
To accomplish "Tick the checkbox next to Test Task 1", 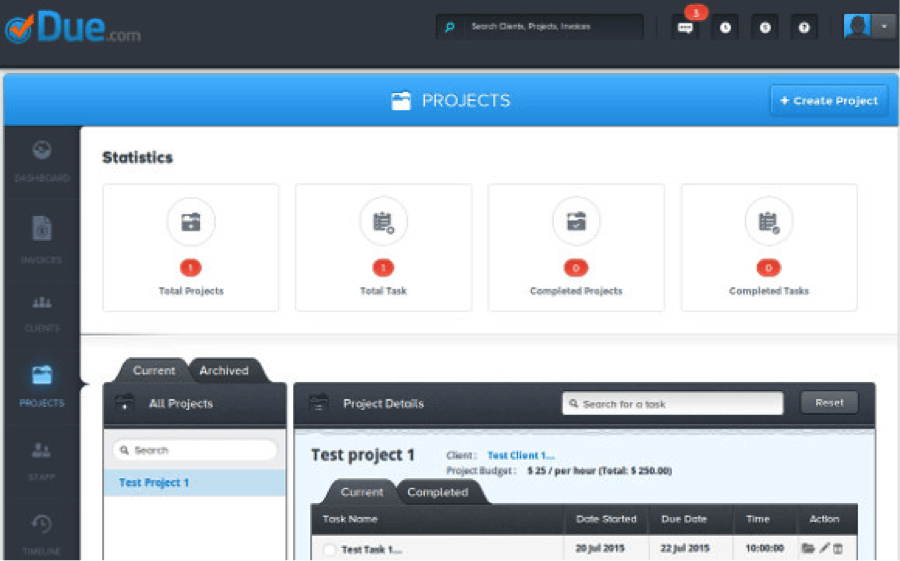I will 329,550.
